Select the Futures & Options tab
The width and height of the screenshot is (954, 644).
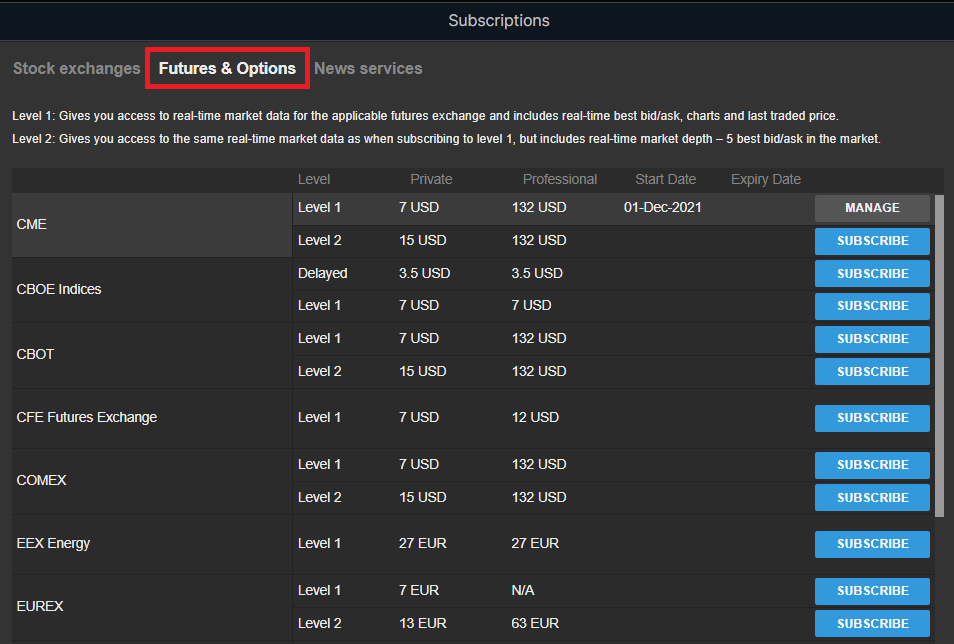(227, 69)
